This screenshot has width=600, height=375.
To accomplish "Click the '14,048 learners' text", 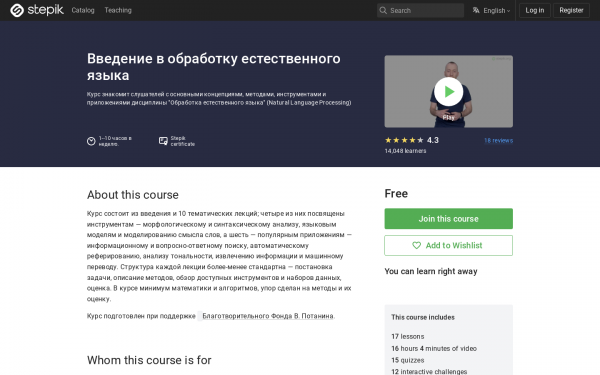I will (x=405, y=151).
